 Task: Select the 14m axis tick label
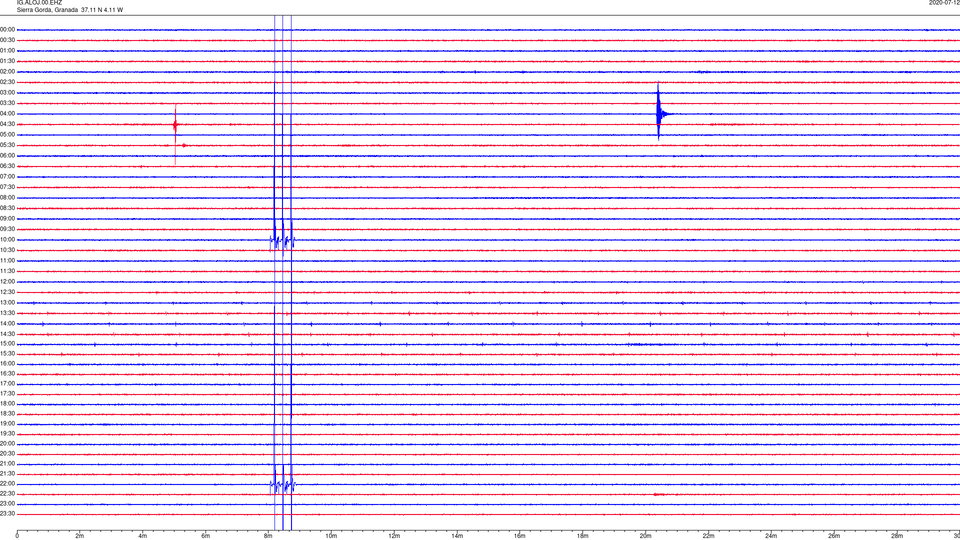tap(457, 536)
